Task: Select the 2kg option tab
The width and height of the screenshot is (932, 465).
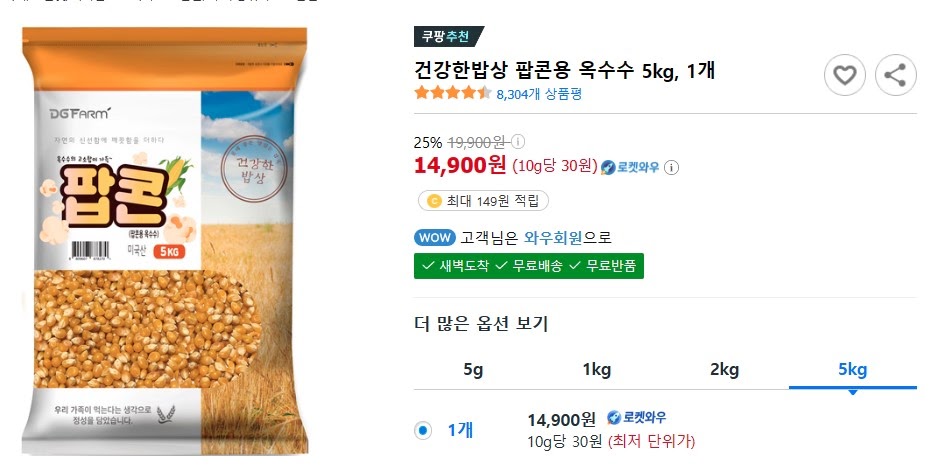Action: [724, 370]
